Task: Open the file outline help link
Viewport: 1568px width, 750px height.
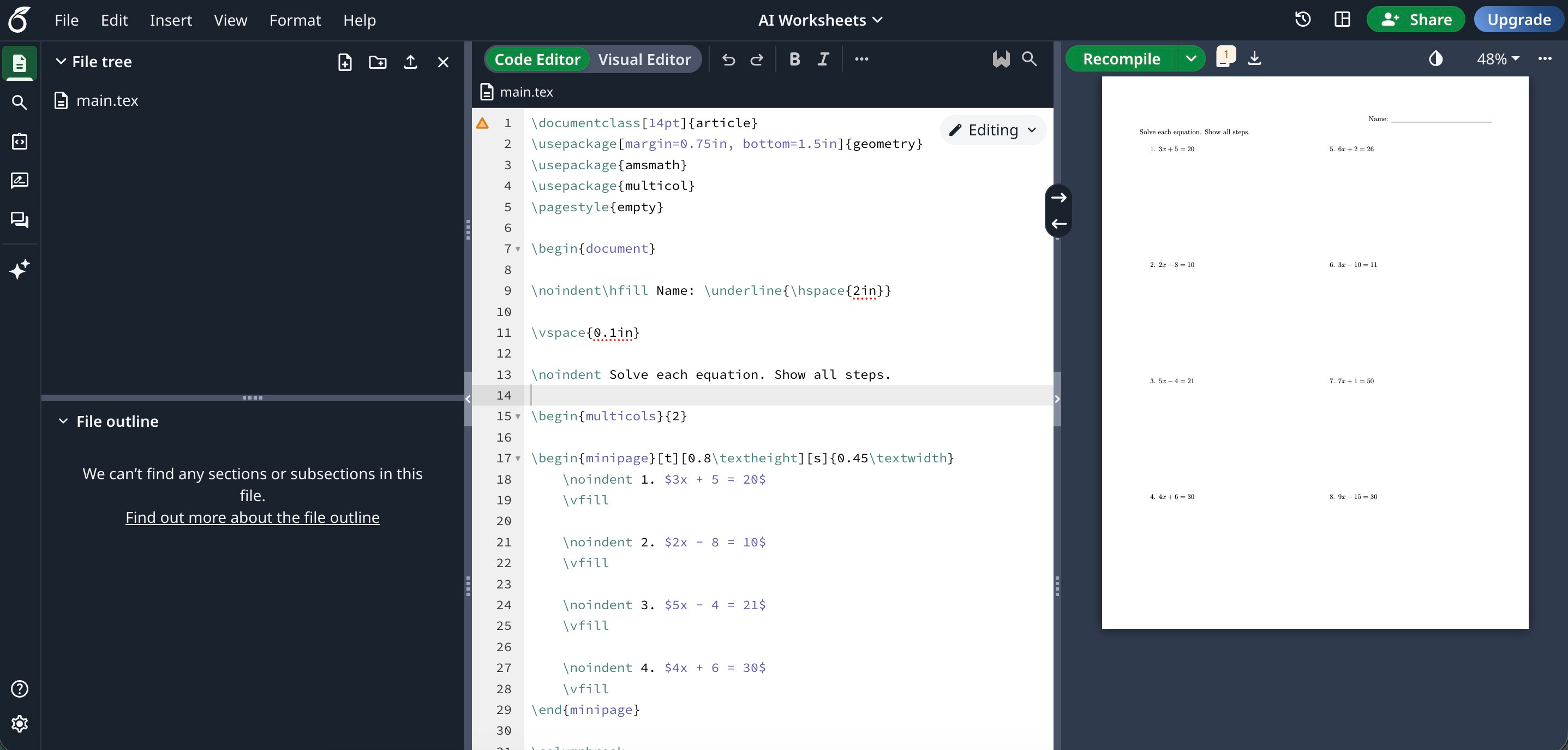Action: pyautogui.click(x=252, y=517)
